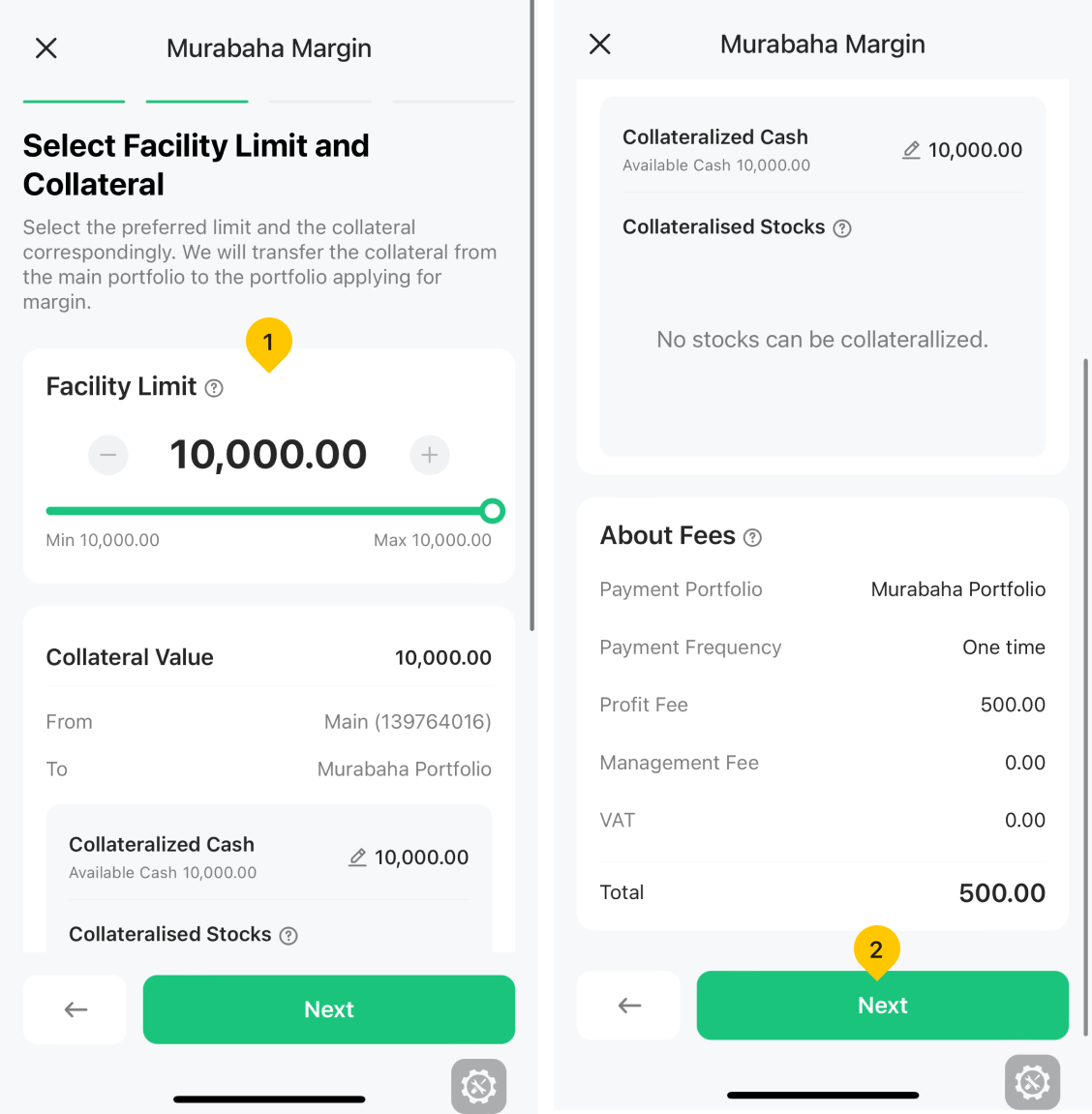Screen dimensions: 1092x1114
Task: Go back using right screen arrow button
Action: click(628, 1005)
